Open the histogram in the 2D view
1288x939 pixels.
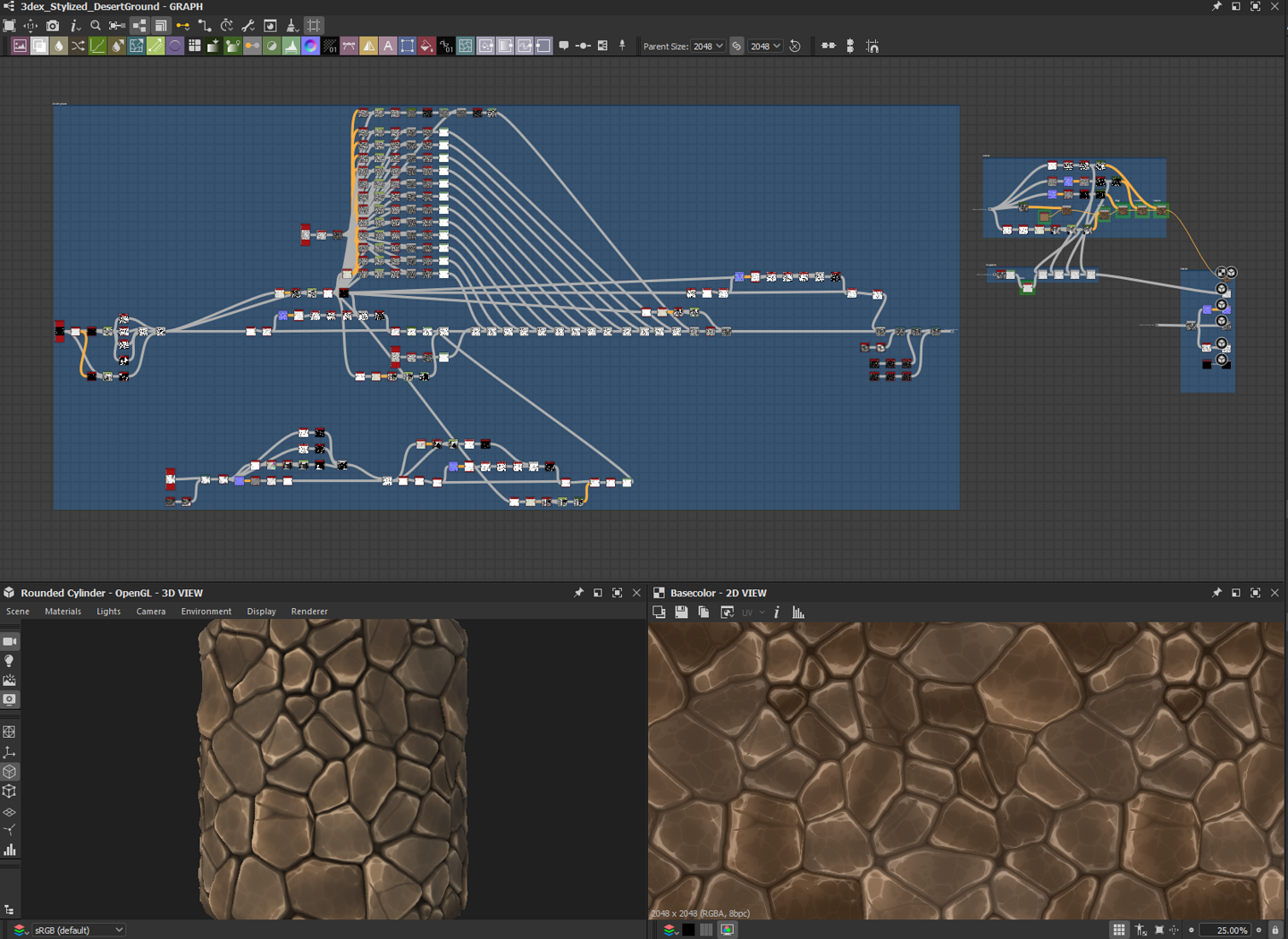[798, 613]
